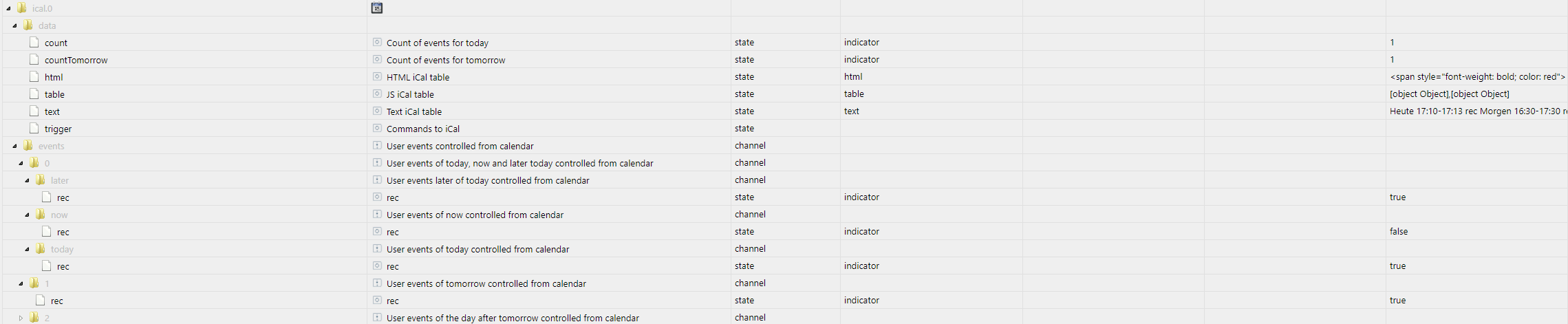Click the 'true' value of later rec

(1397, 197)
